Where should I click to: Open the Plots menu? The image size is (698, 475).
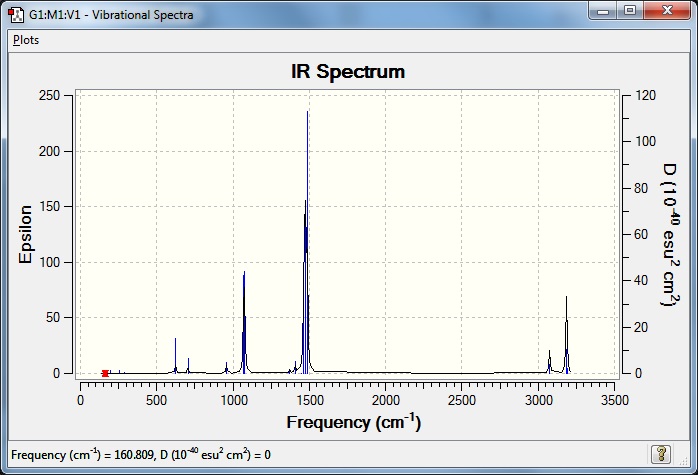[x=26, y=40]
